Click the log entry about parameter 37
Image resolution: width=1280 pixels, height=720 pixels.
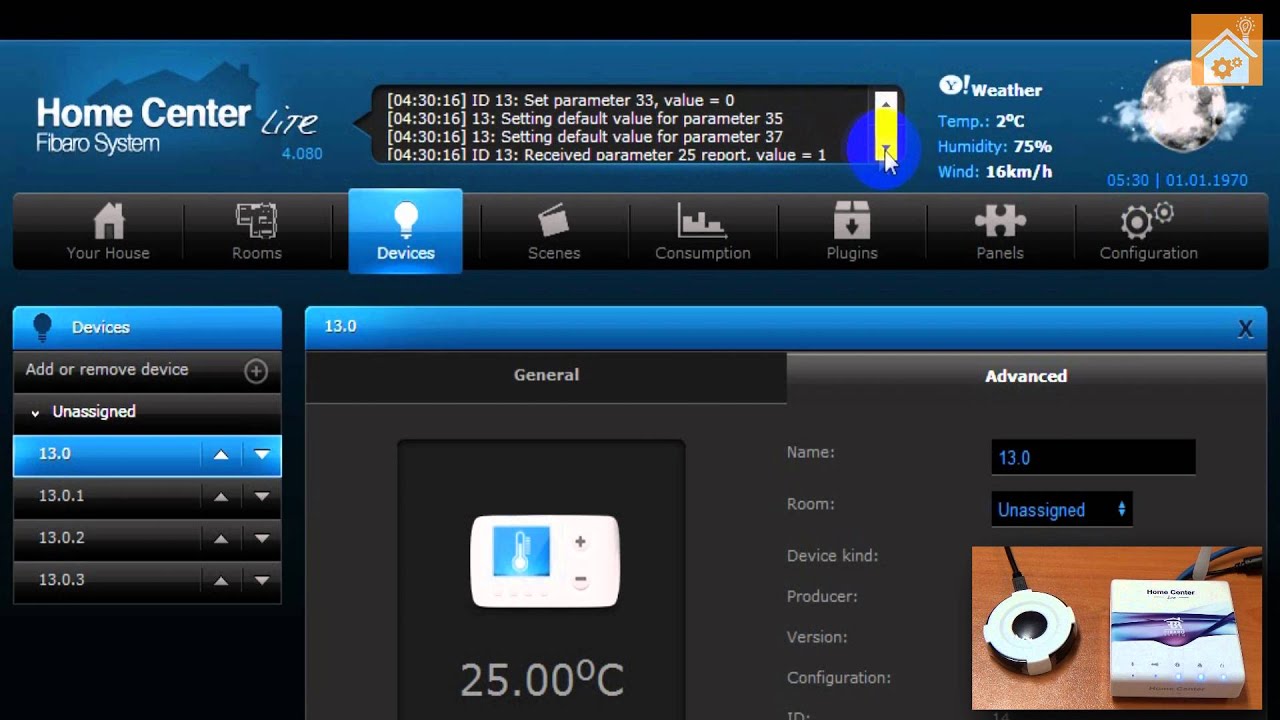[585, 136]
